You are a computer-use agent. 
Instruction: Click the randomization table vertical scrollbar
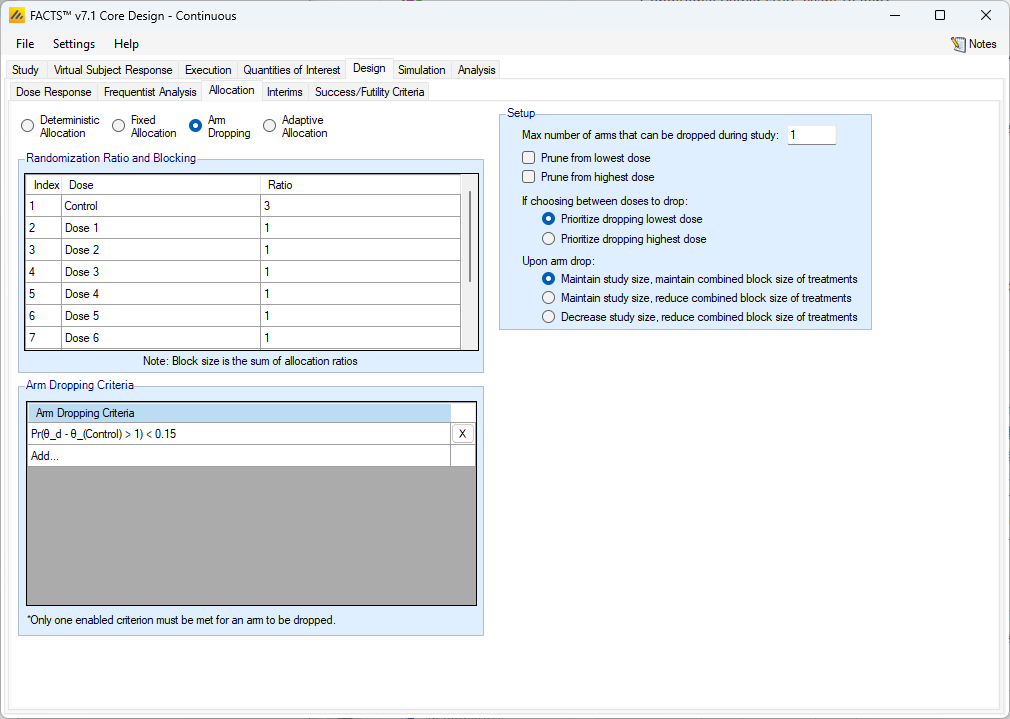coord(469,236)
